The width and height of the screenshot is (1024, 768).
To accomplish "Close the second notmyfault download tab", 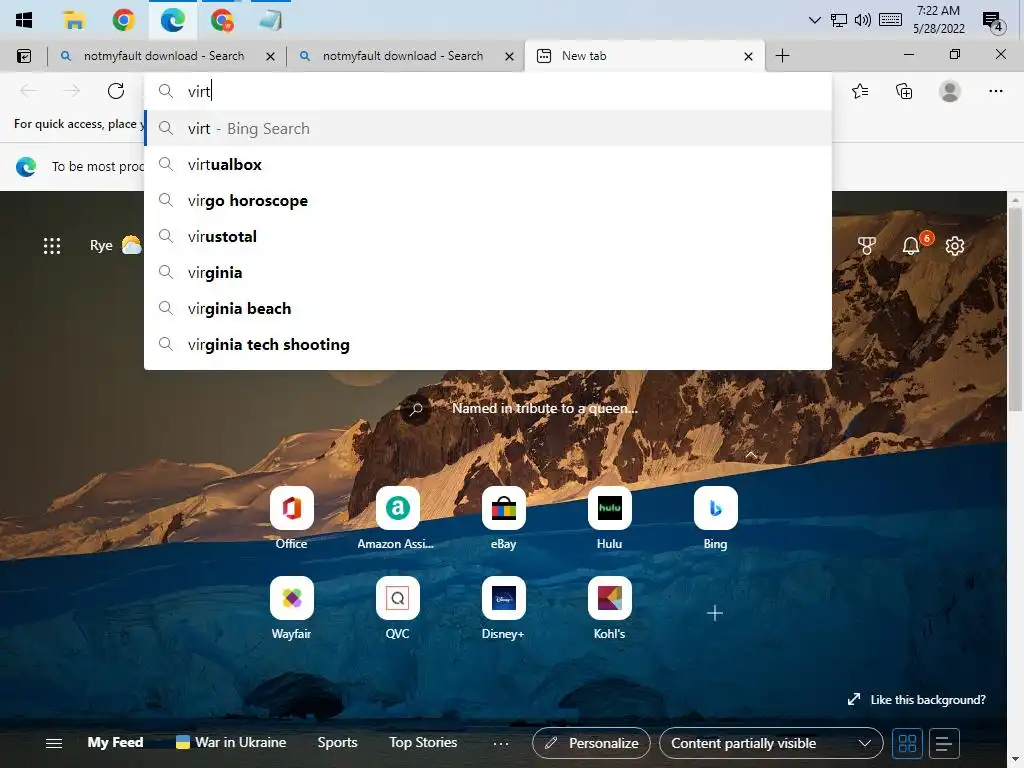I will click(x=509, y=57).
